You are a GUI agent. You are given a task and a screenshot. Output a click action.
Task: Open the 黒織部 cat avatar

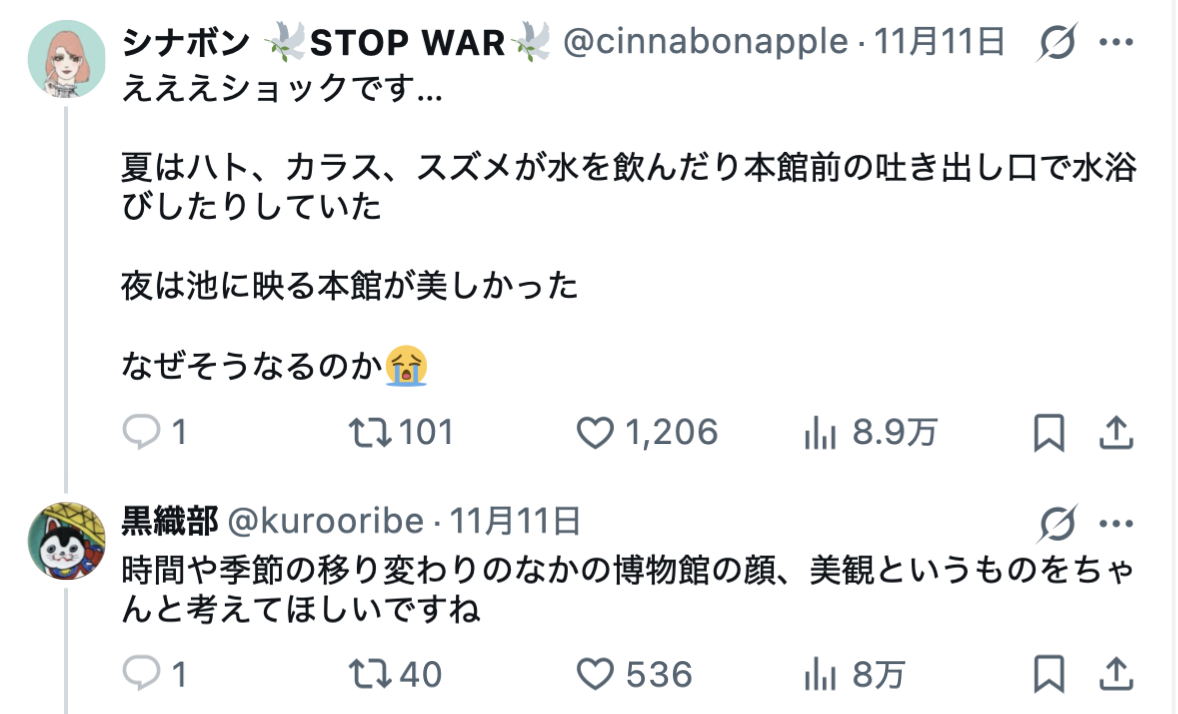66,540
